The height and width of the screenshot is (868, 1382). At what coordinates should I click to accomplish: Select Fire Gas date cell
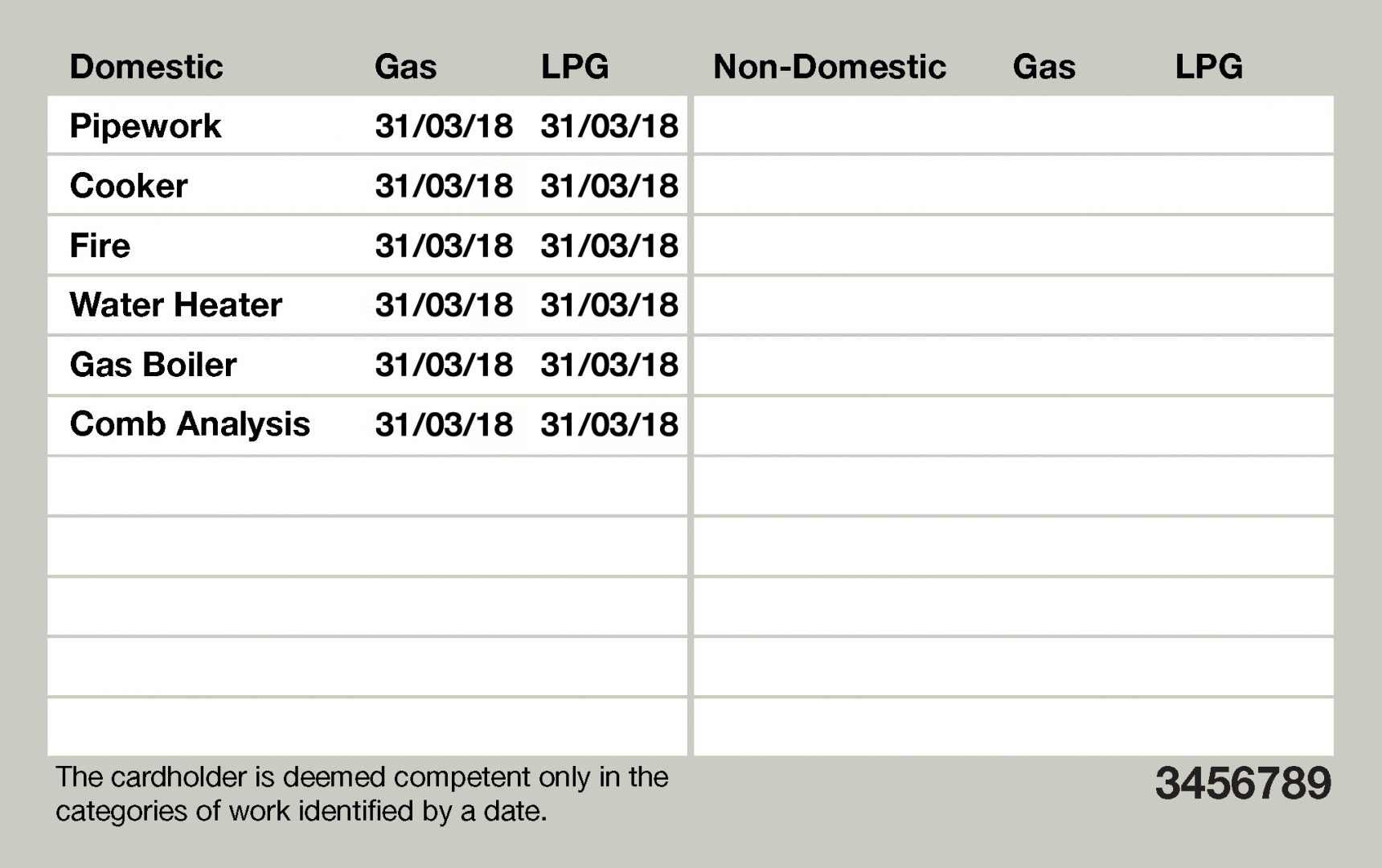[444, 245]
